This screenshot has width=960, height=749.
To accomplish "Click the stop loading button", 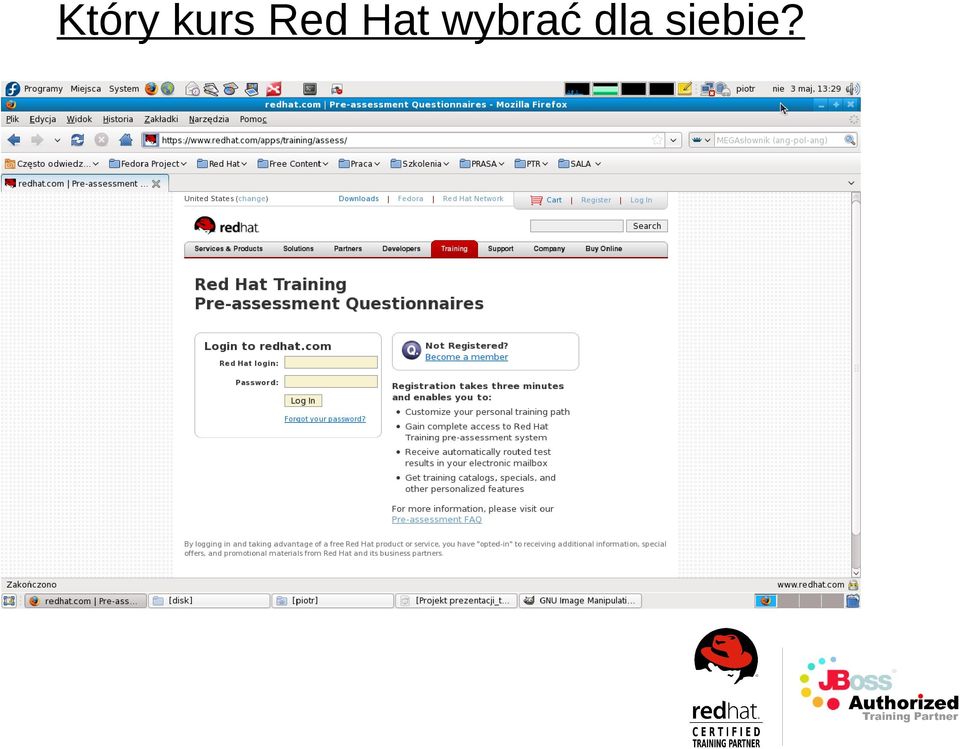I will tap(102, 140).
